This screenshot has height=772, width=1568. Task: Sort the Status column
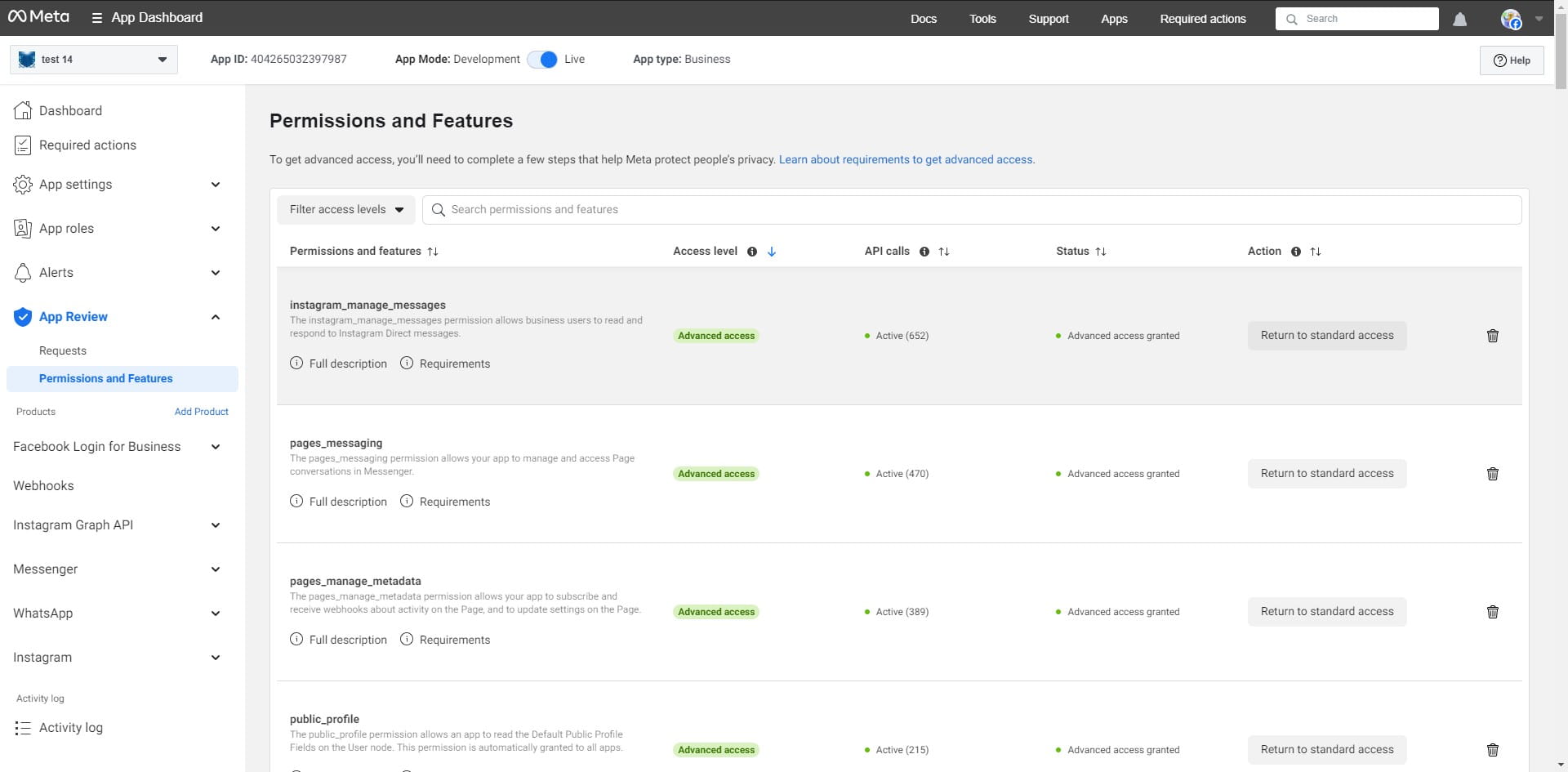[x=1101, y=252]
